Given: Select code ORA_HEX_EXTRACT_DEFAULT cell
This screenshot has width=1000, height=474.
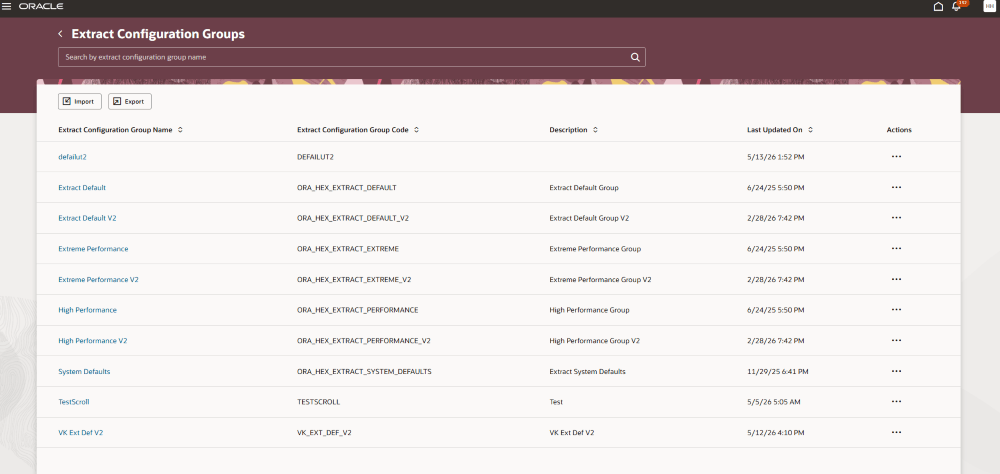Looking at the screenshot, I should pyautogui.click(x=347, y=188).
